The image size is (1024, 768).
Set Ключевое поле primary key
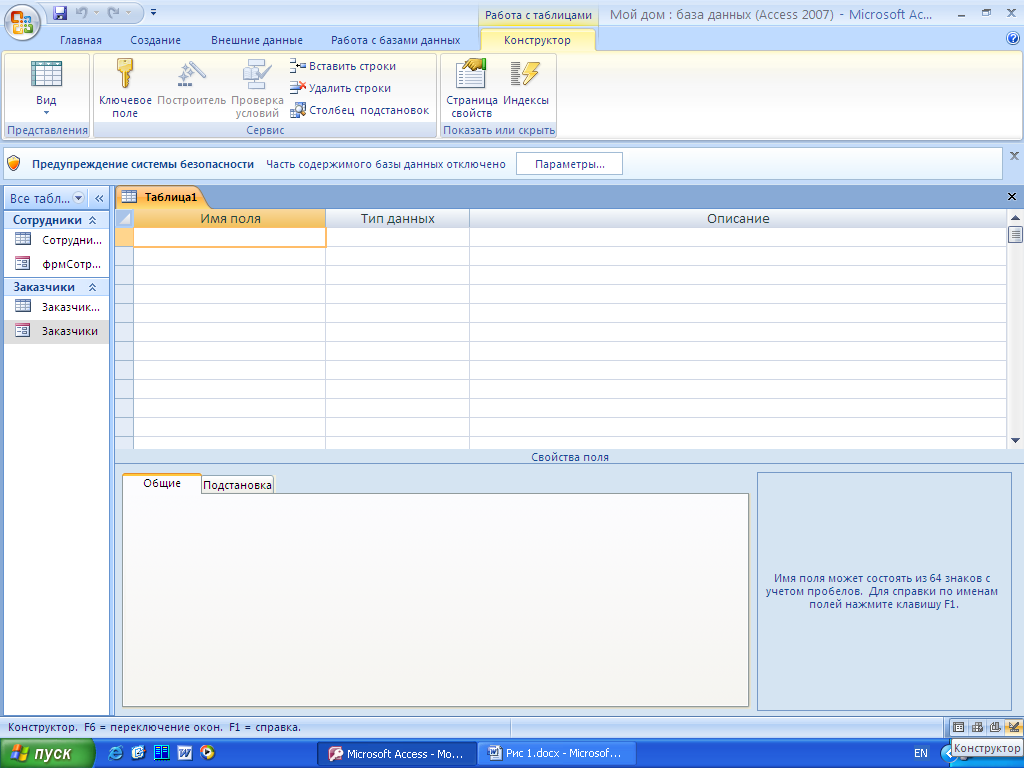[125, 88]
